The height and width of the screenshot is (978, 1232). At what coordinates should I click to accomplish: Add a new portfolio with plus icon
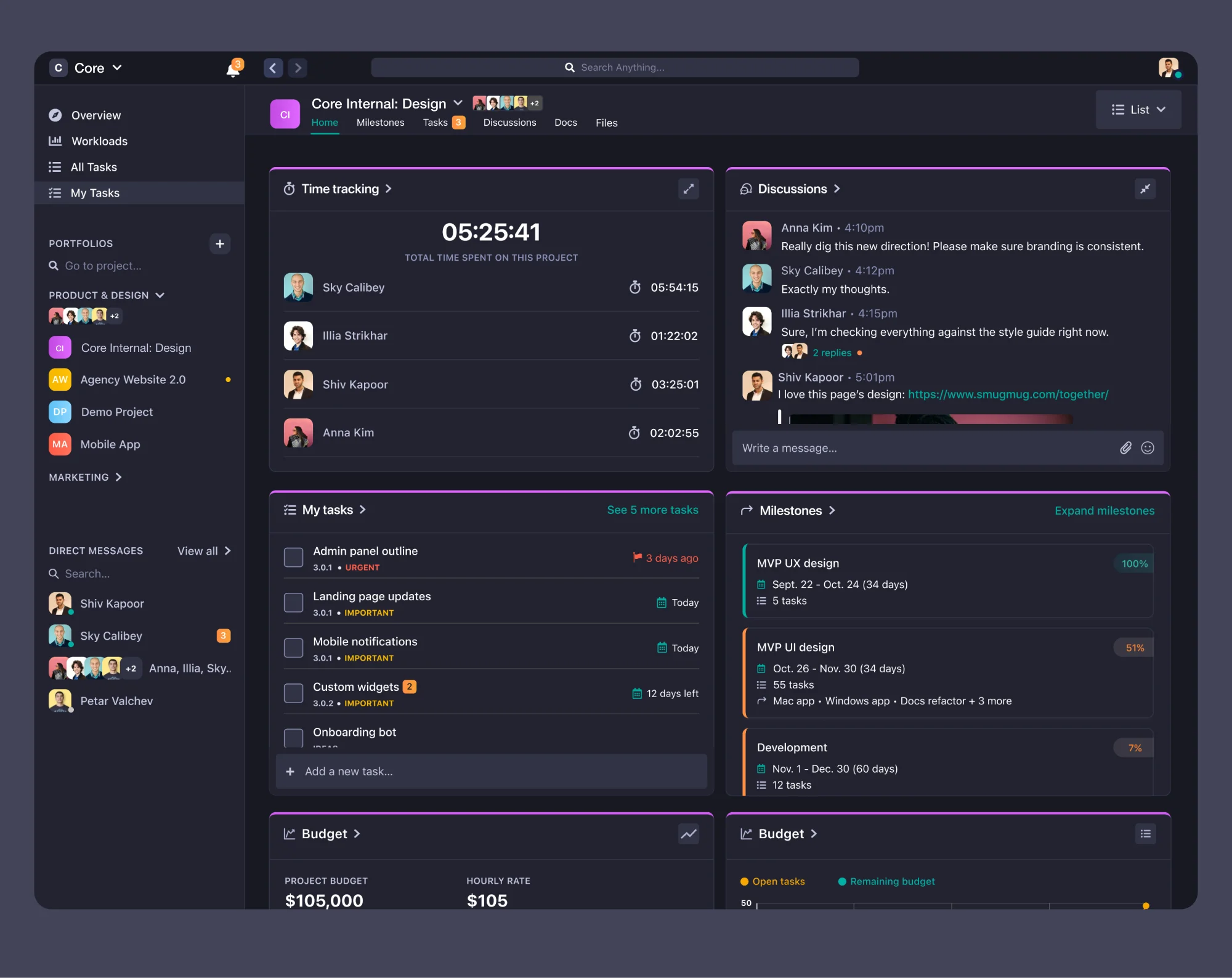pos(220,244)
